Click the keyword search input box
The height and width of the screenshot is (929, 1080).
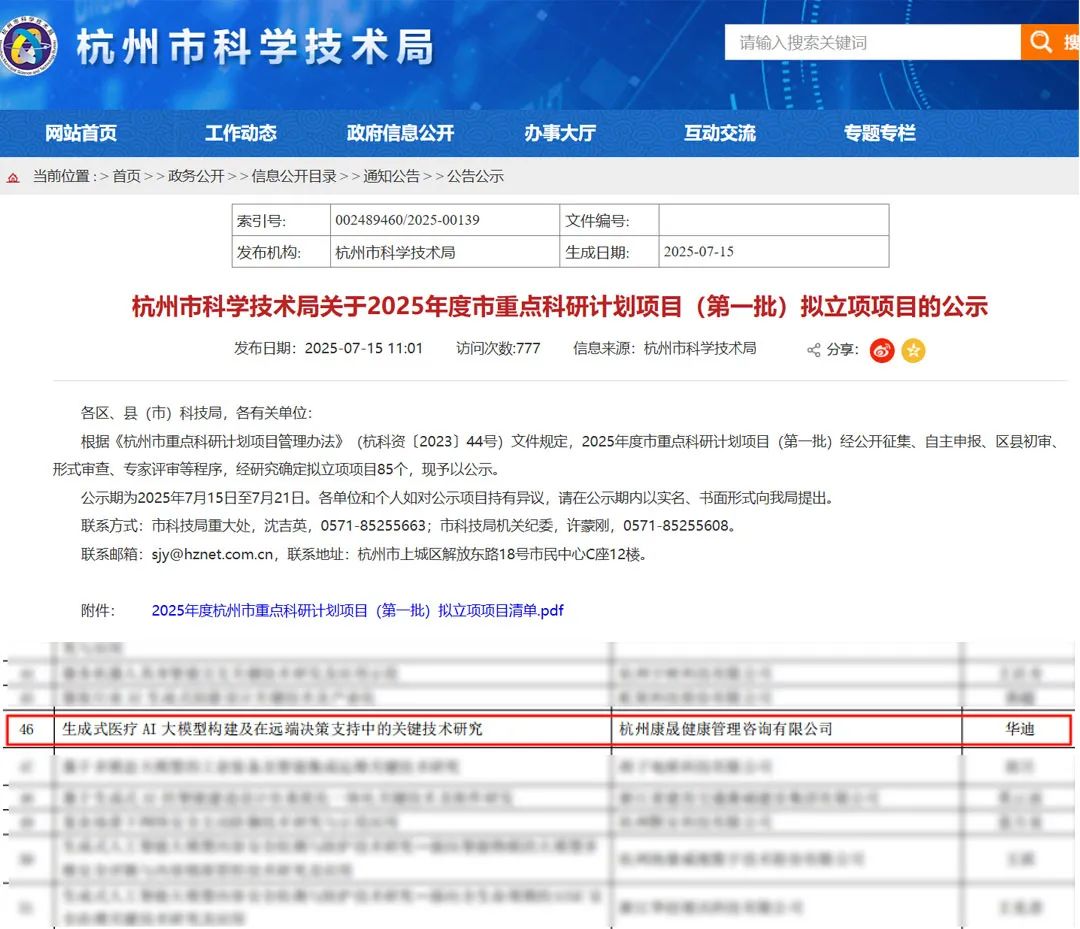point(870,42)
